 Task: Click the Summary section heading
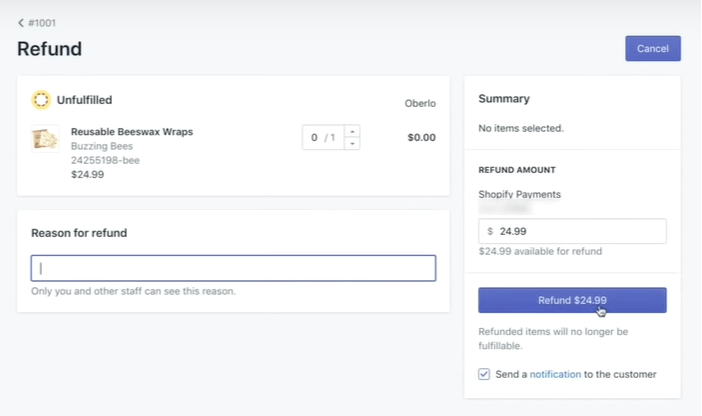click(504, 99)
